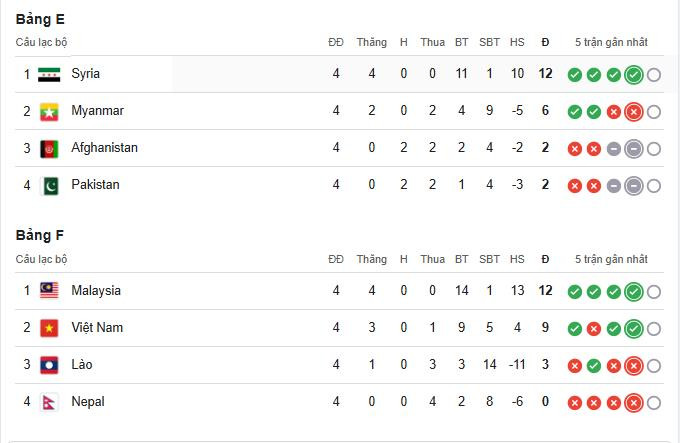680x443 pixels.
Task: Click the Bảng F group heading
Action: (40, 235)
